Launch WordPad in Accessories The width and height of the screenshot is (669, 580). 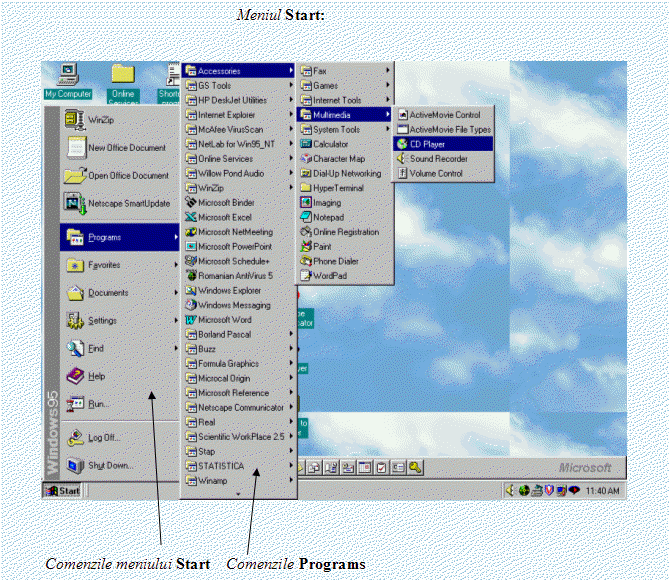click(x=345, y=276)
